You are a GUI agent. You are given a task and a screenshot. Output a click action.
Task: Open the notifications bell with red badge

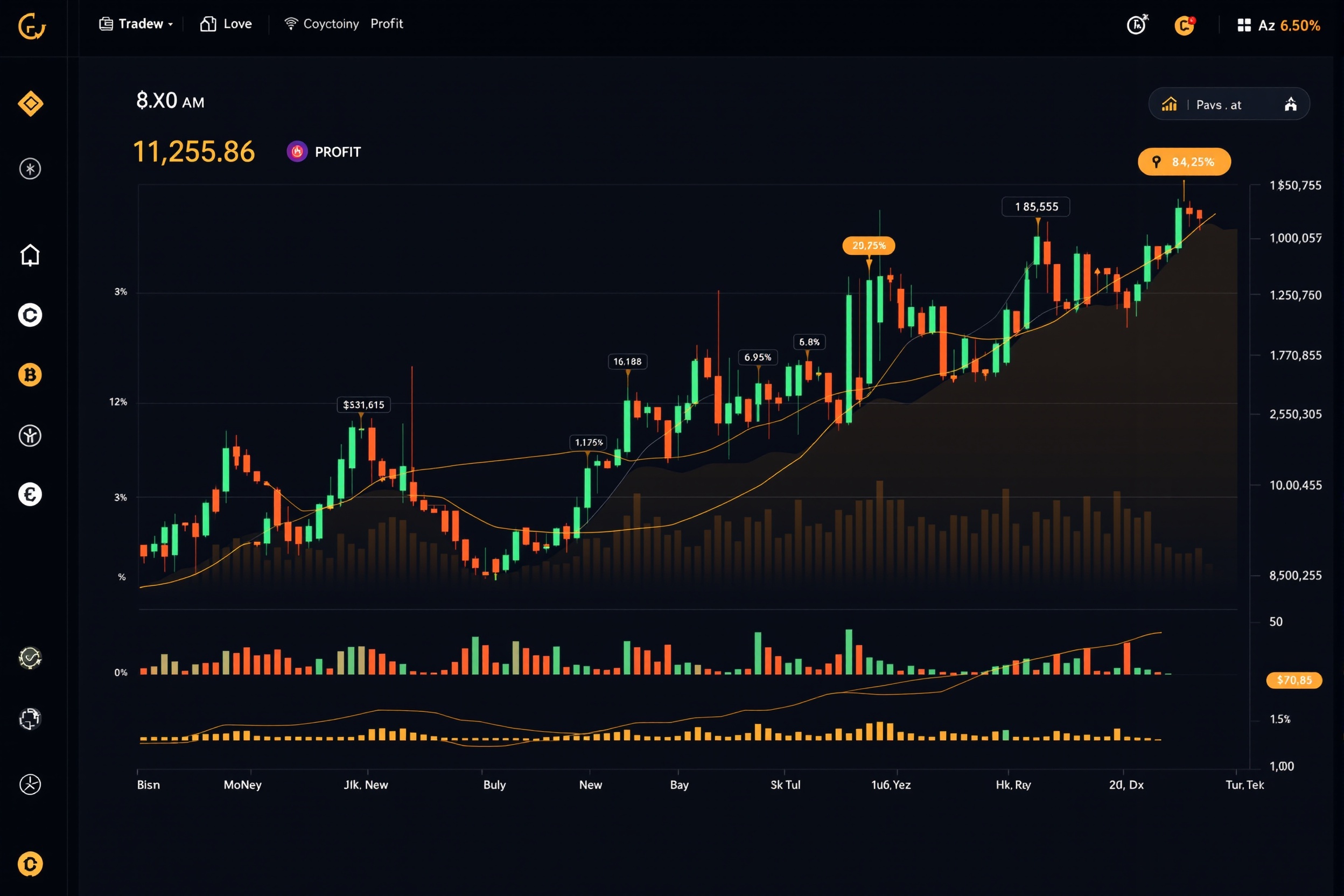[x=1184, y=25]
